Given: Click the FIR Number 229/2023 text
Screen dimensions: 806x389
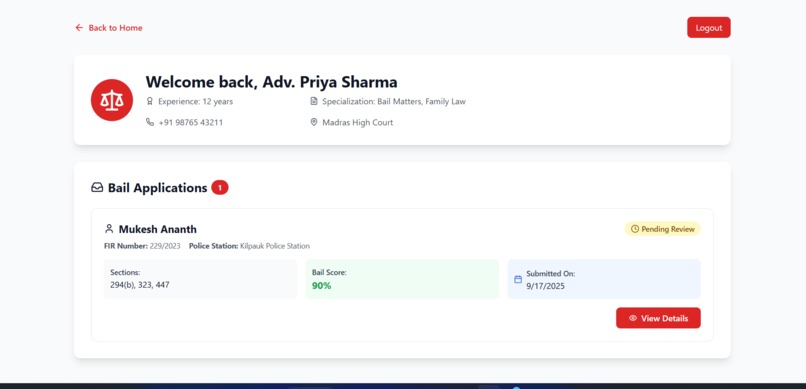Looking at the screenshot, I should coord(142,246).
